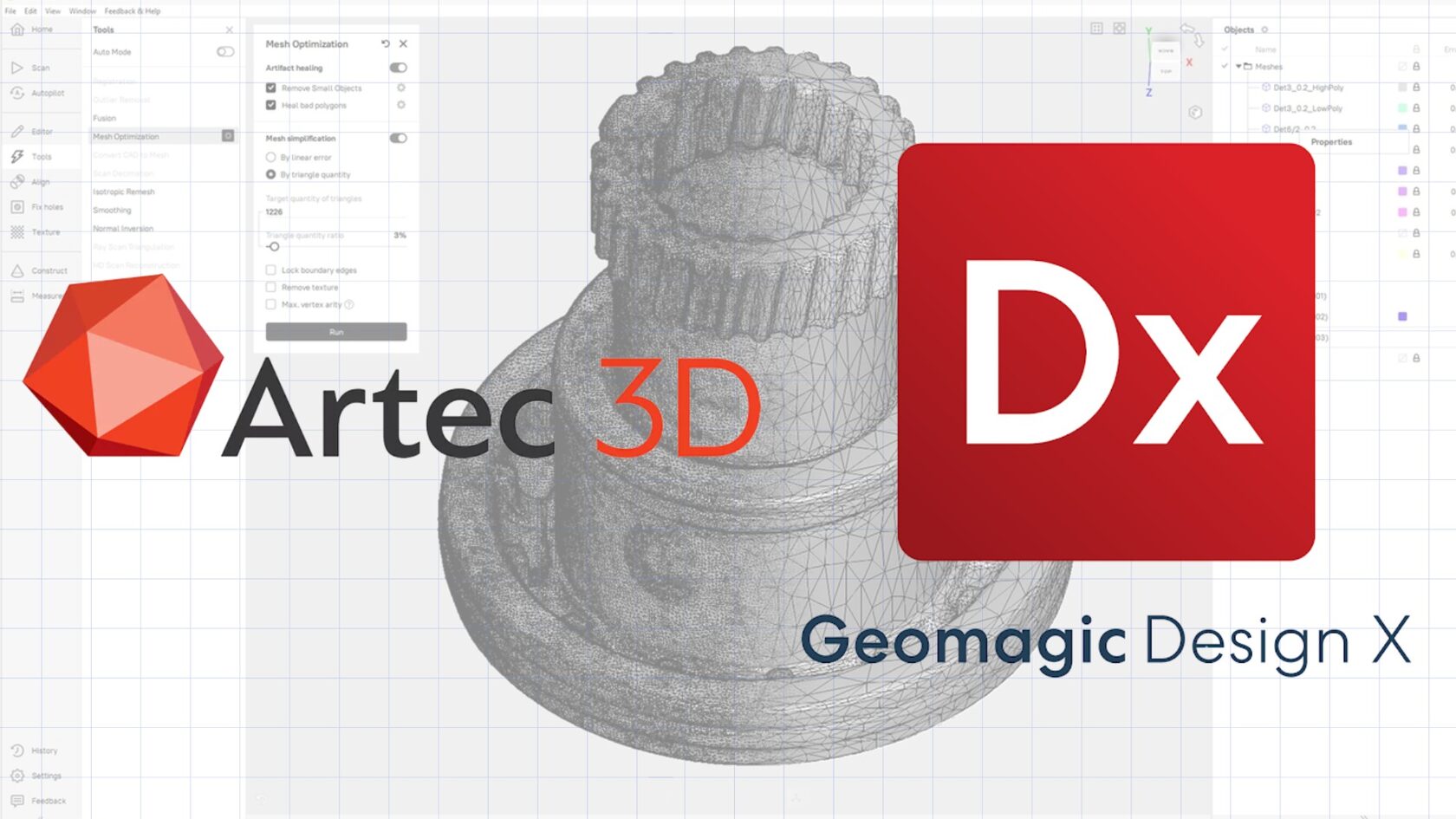
Task: Open the Window menu
Action: pos(83,11)
